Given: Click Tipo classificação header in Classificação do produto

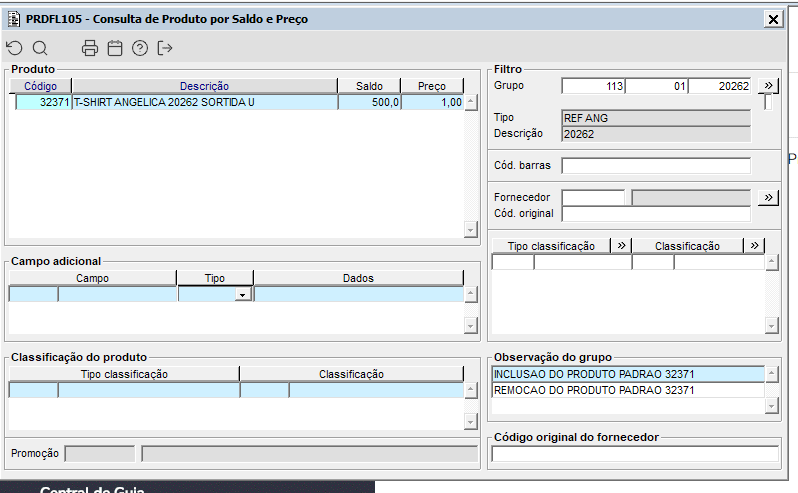Looking at the screenshot, I should click(x=124, y=374).
